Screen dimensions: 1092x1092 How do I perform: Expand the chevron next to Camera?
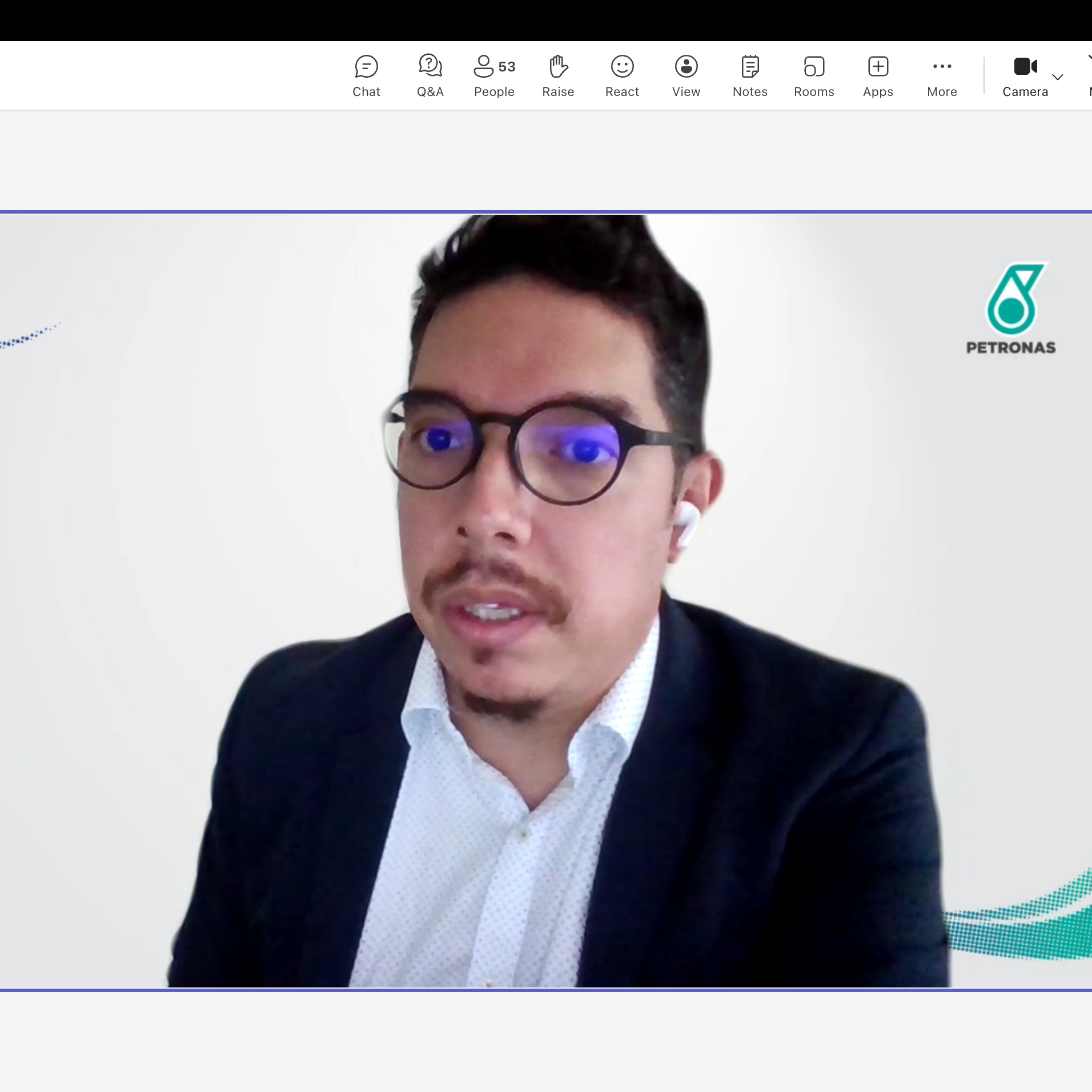point(1058,77)
